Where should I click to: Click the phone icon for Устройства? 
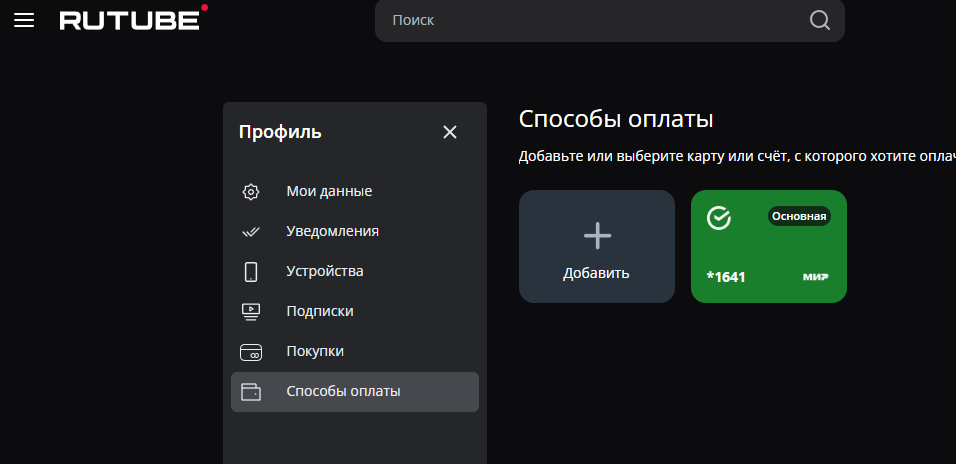(x=251, y=271)
